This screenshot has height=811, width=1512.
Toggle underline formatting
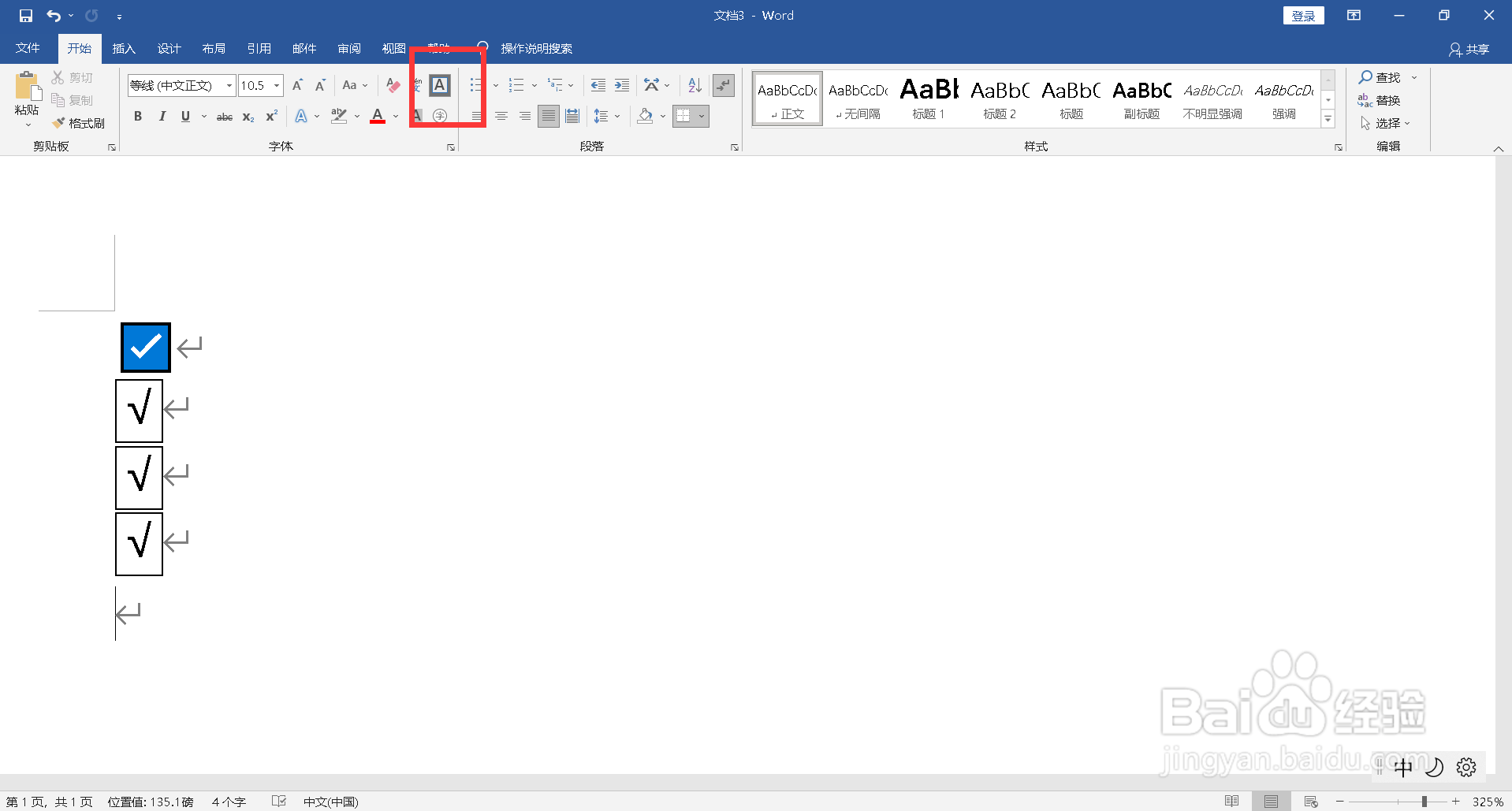185,116
